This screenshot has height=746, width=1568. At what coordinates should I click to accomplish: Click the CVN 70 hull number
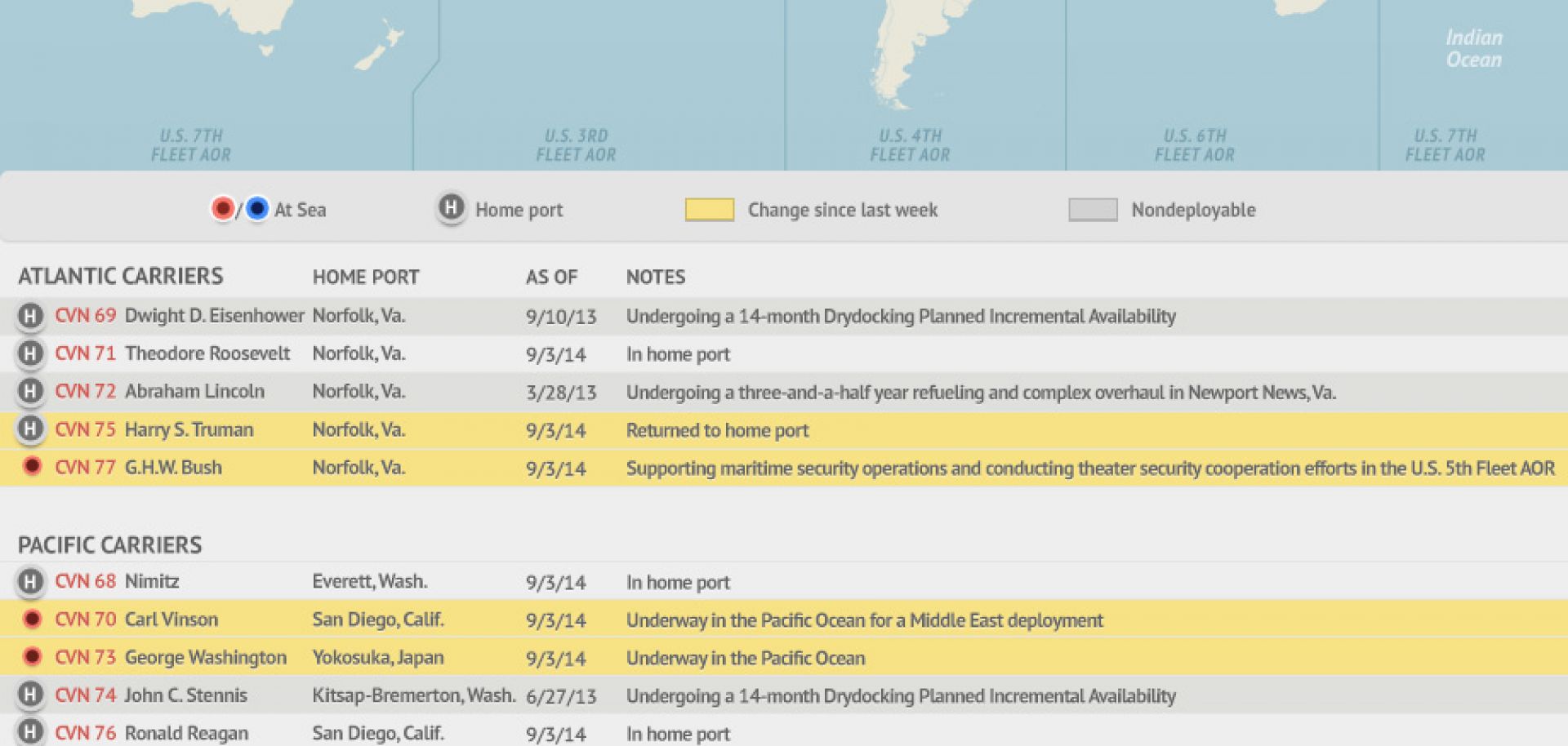(86, 619)
